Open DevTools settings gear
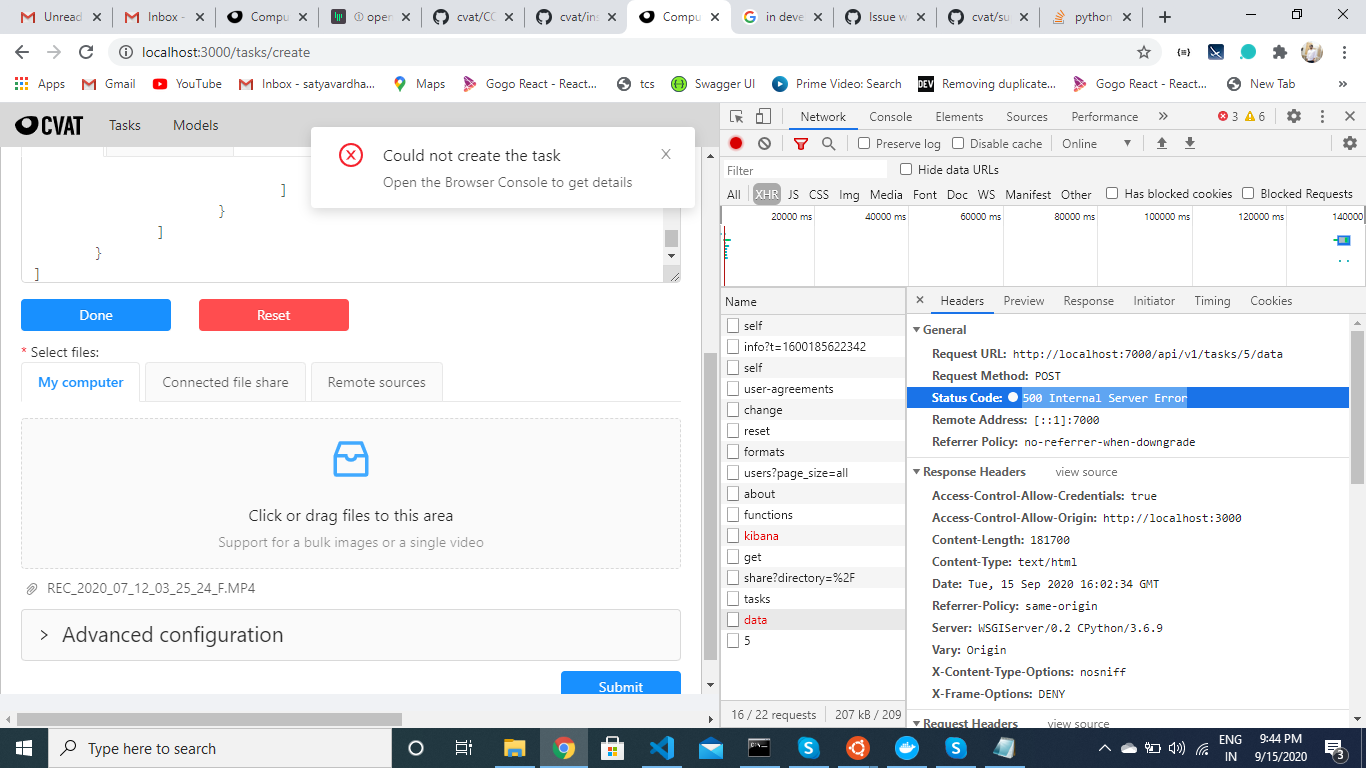Screen dimensions: 1366x768 point(1294,117)
